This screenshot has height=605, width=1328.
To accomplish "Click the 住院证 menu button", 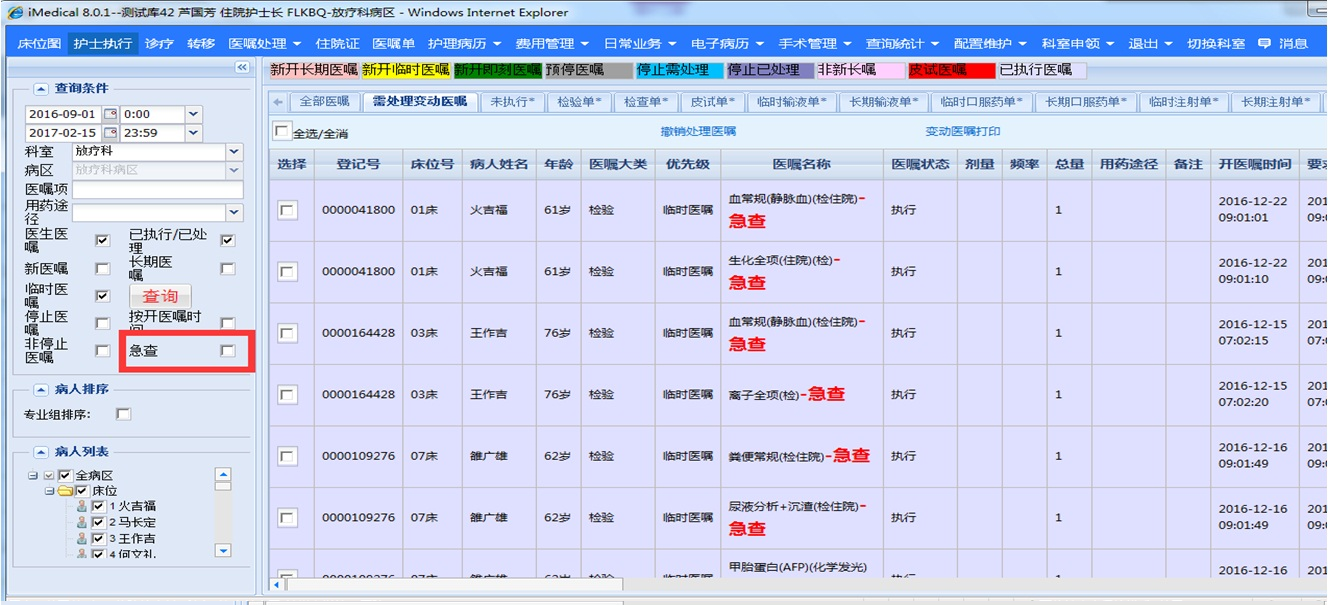I will 337,44.
